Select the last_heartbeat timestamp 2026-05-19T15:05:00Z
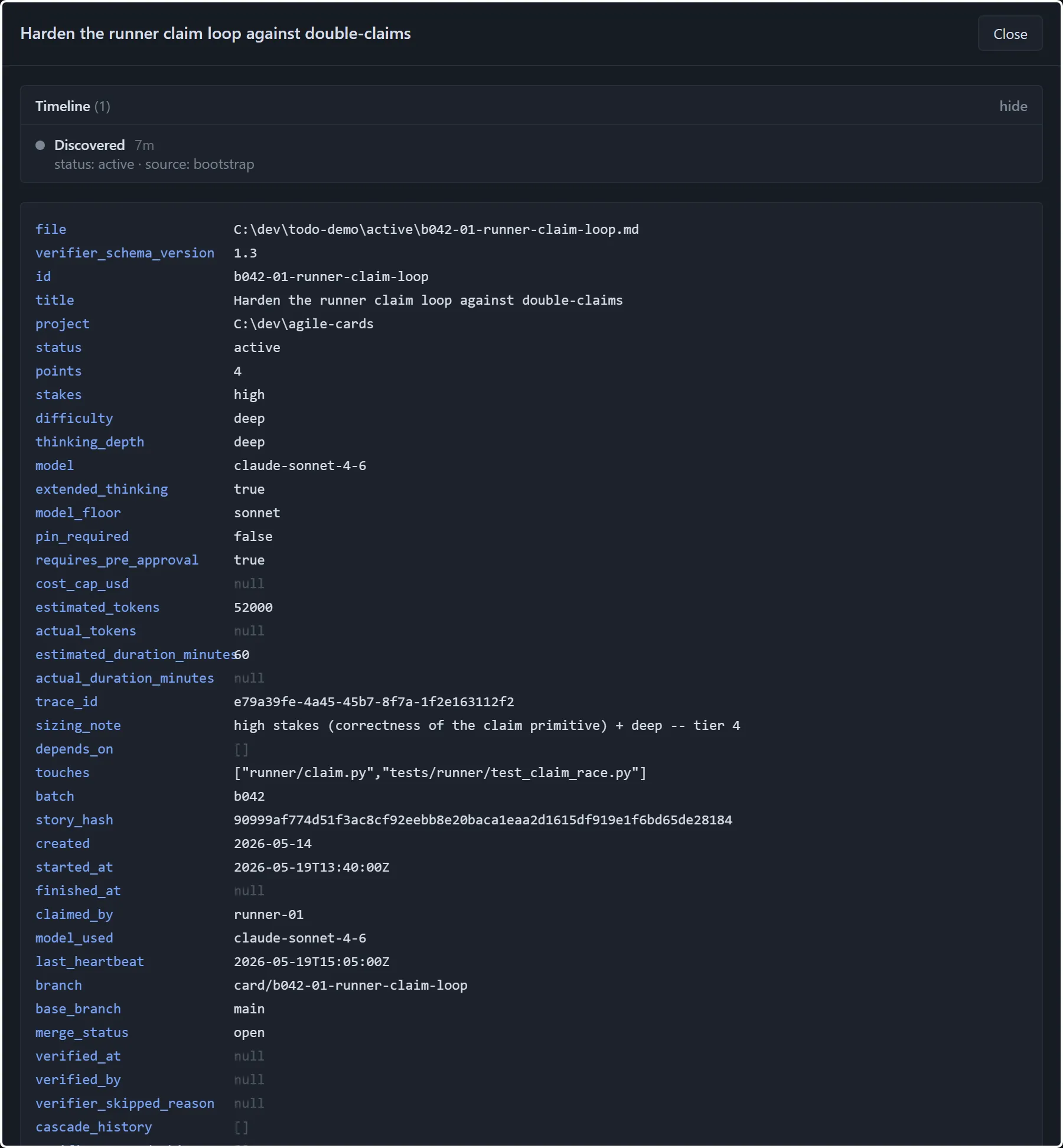The image size is (1063, 1148). point(312,961)
